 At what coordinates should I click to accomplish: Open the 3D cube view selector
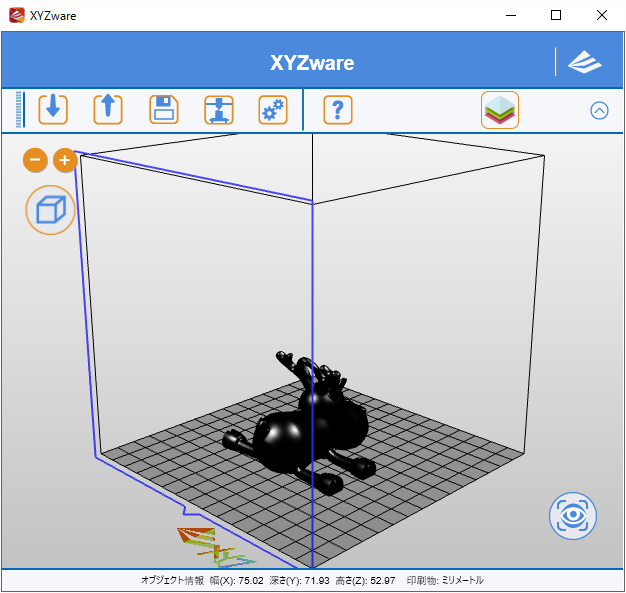(51, 210)
